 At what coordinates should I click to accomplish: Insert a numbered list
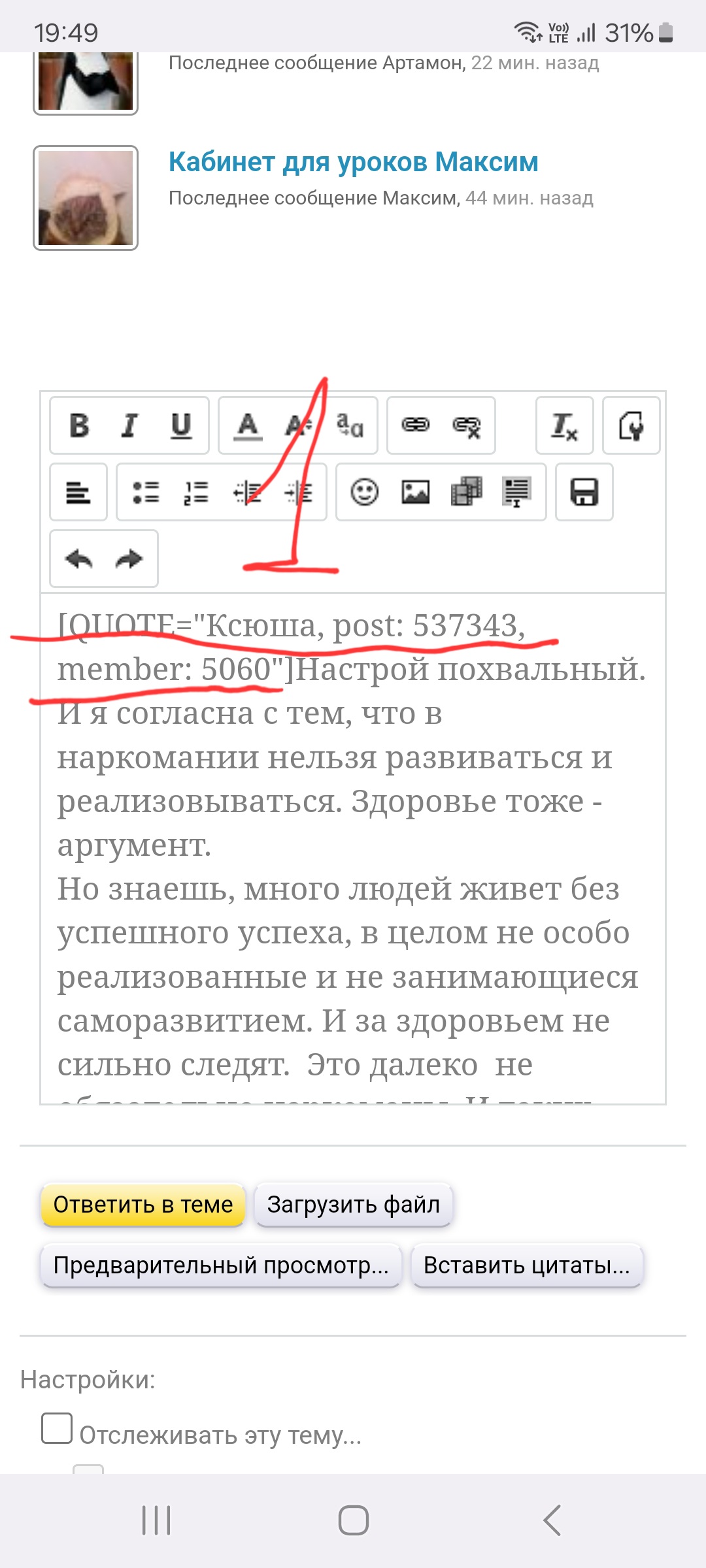point(196,493)
